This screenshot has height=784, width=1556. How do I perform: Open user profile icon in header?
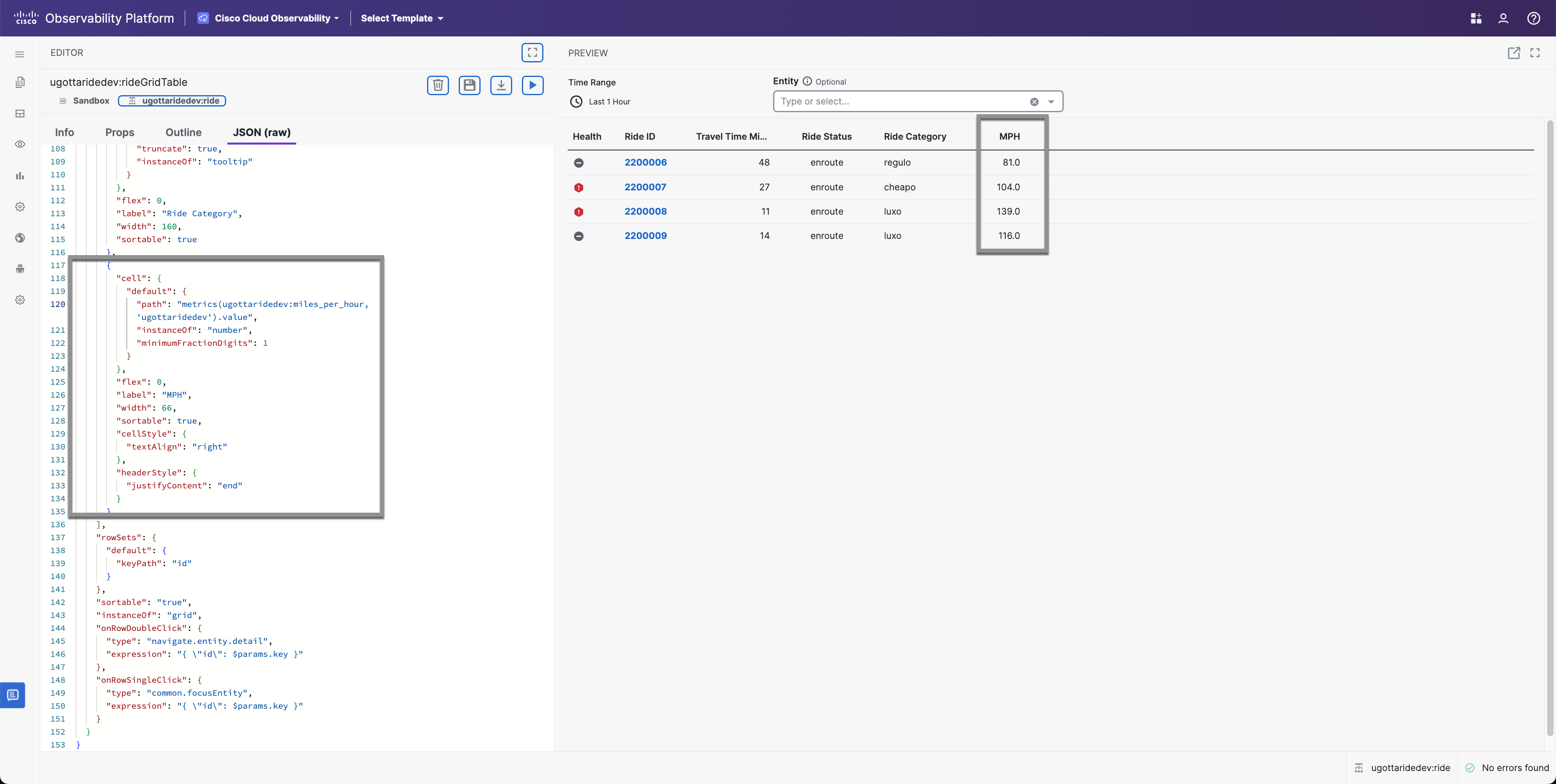(x=1503, y=18)
